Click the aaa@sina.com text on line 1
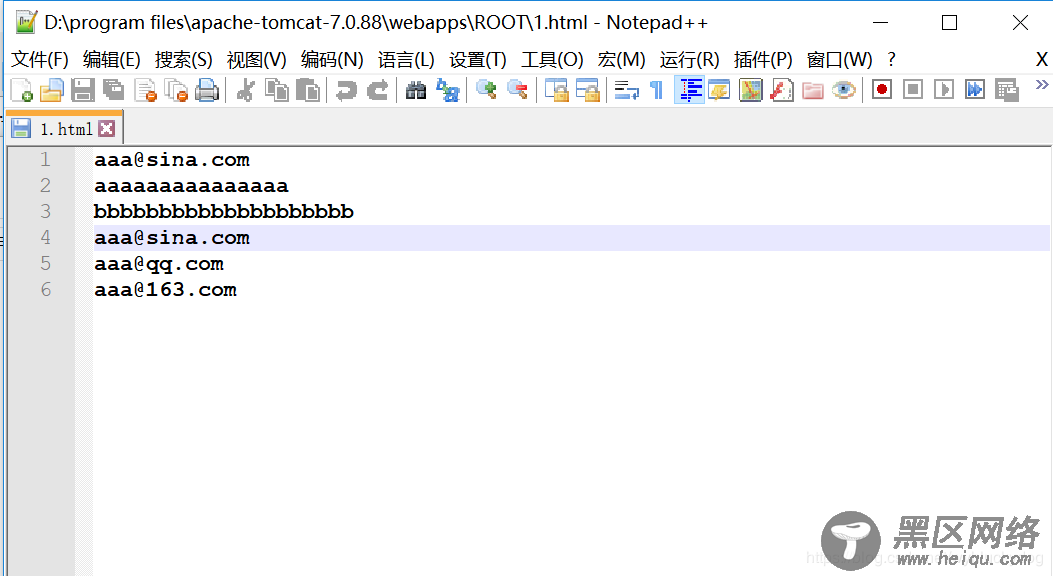Viewport: 1053px width, 576px height. click(x=172, y=160)
